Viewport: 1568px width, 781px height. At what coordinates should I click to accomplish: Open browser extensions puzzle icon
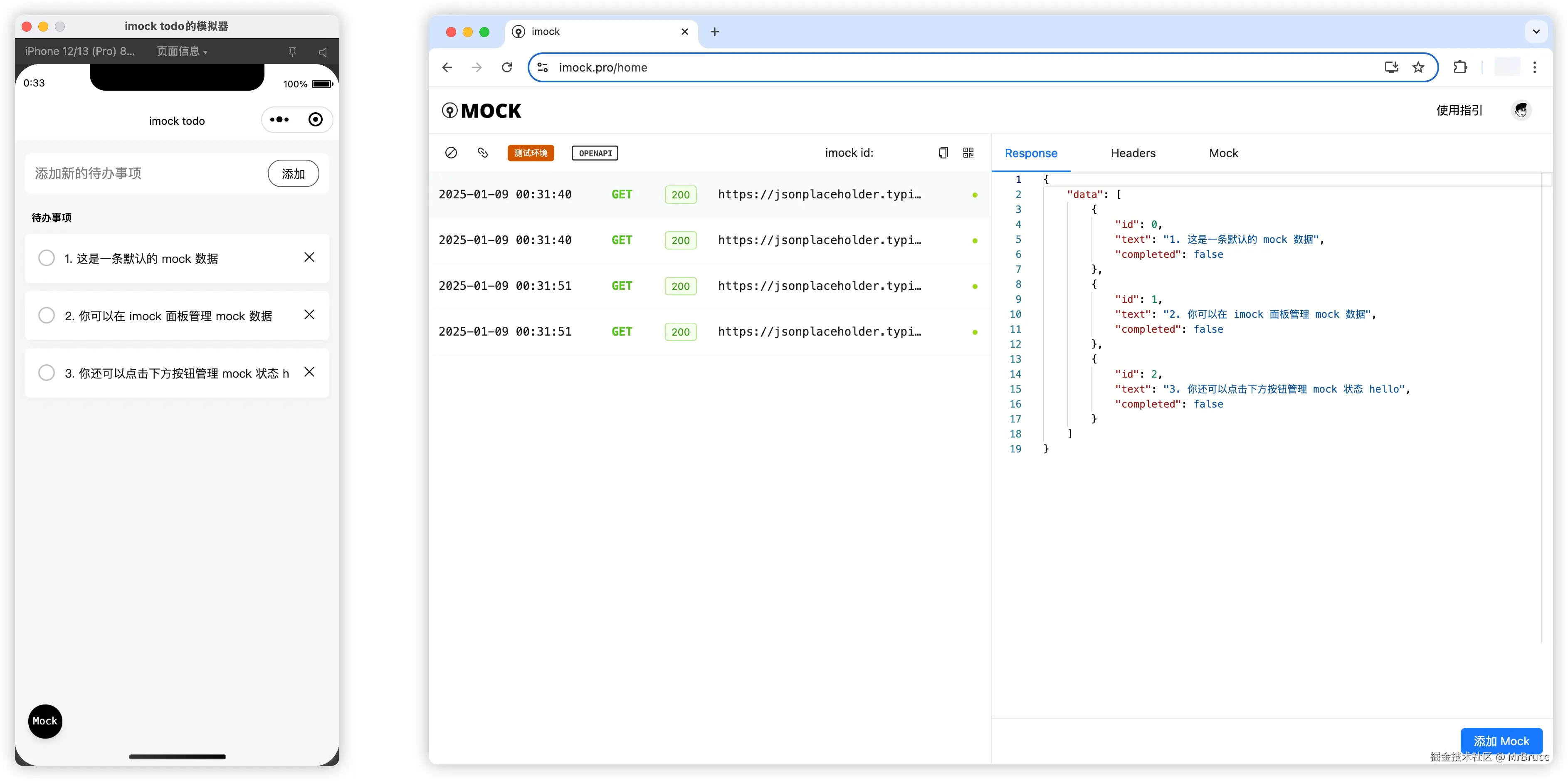1459,67
